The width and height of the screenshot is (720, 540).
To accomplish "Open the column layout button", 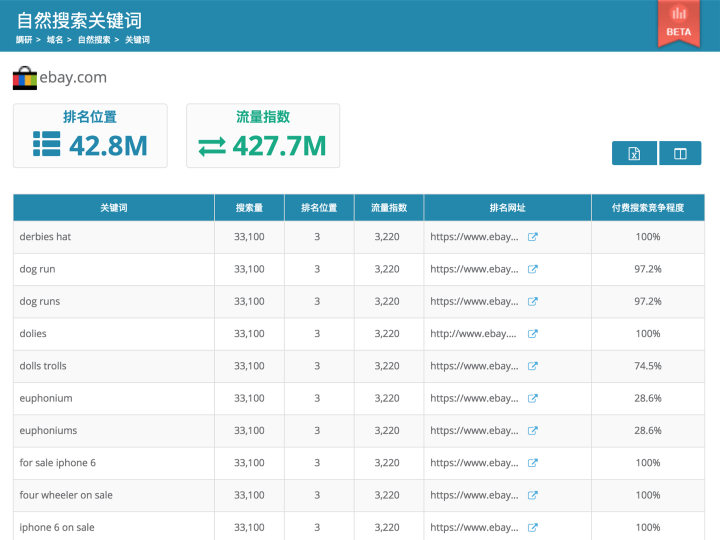I will [x=680, y=153].
